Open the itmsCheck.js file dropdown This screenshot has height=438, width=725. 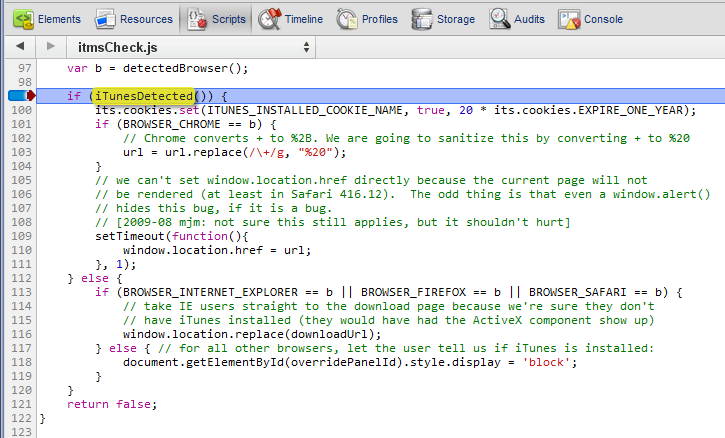coord(191,47)
